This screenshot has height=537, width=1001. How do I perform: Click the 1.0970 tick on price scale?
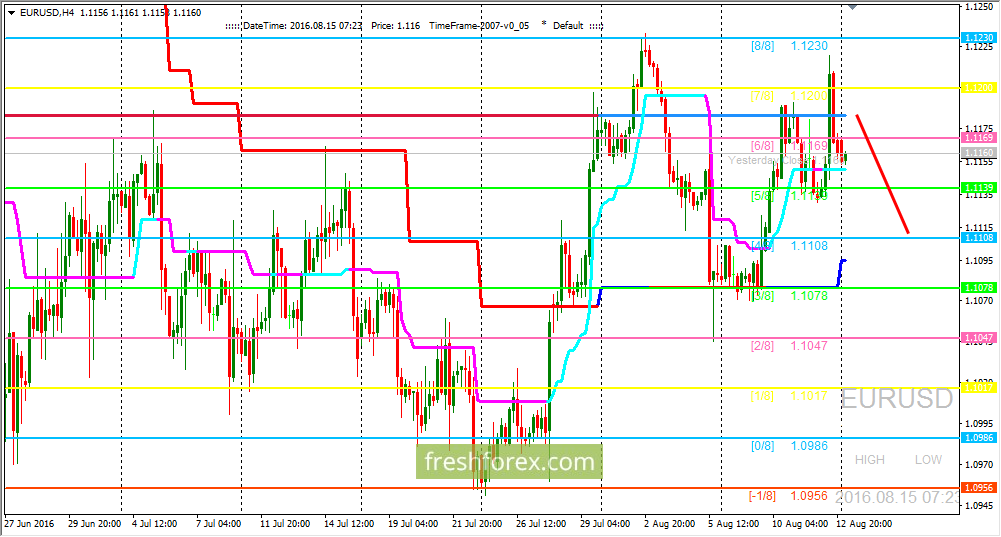tap(979, 464)
